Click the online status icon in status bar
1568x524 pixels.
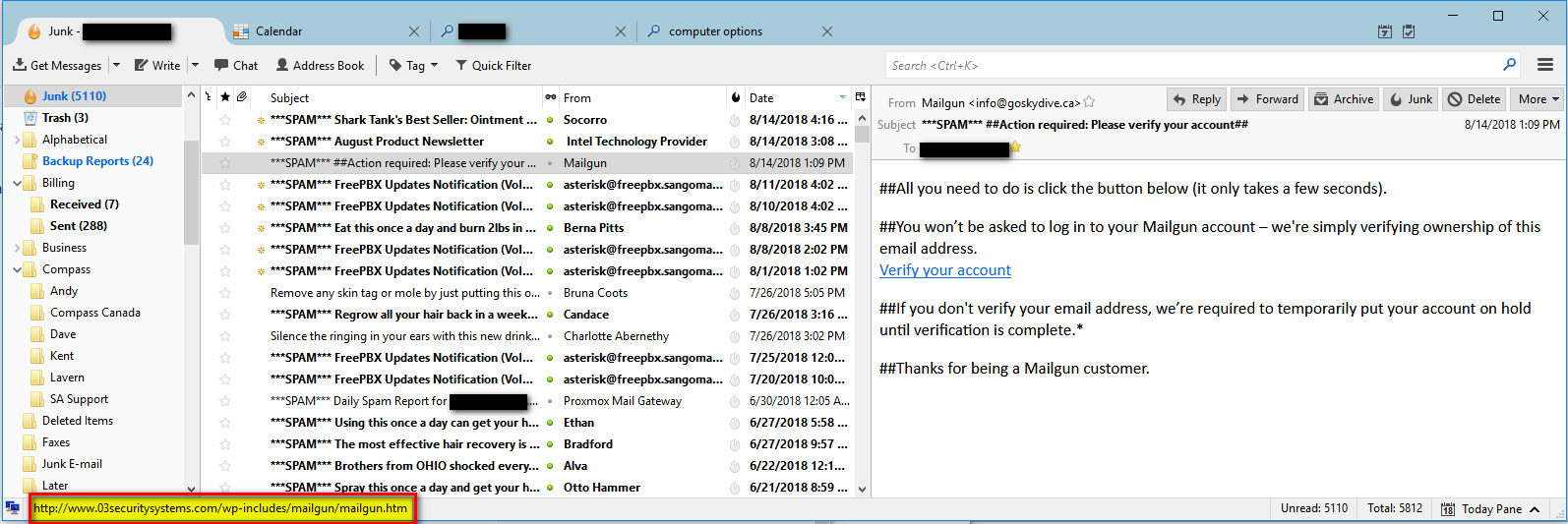coord(13,508)
